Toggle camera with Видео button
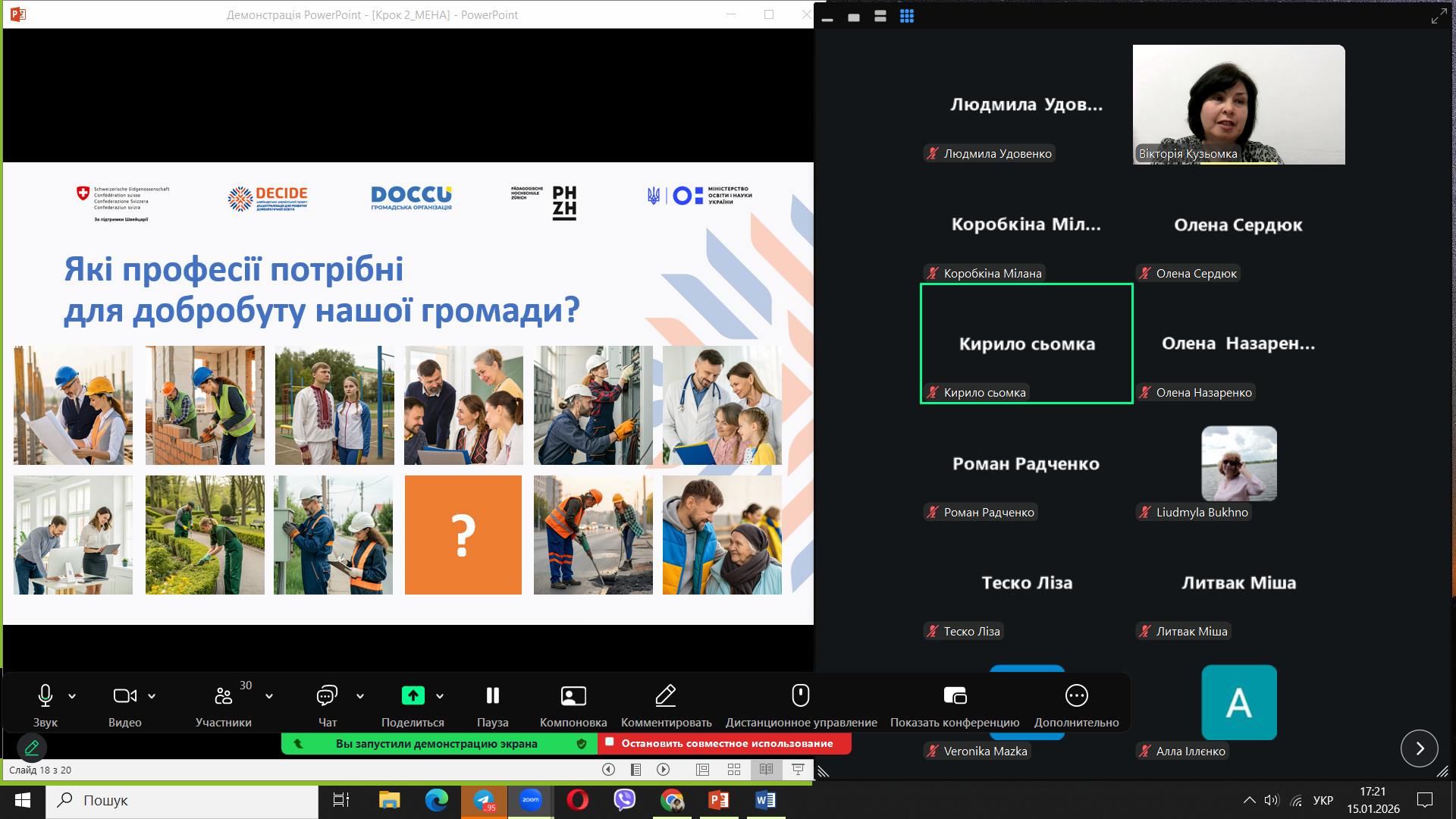The height and width of the screenshot is (819, 1456). [x=124, y=696]
